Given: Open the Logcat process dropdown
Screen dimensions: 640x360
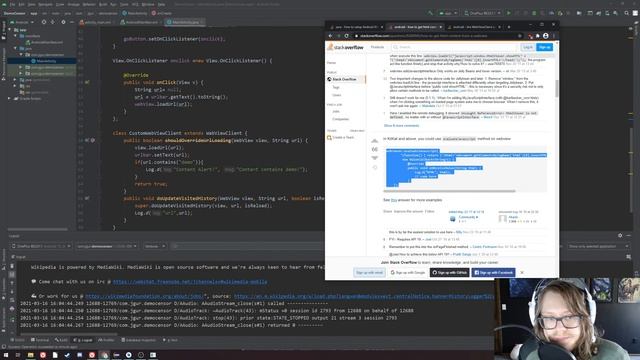Looking at the screenshot, I should click(107, 246).
